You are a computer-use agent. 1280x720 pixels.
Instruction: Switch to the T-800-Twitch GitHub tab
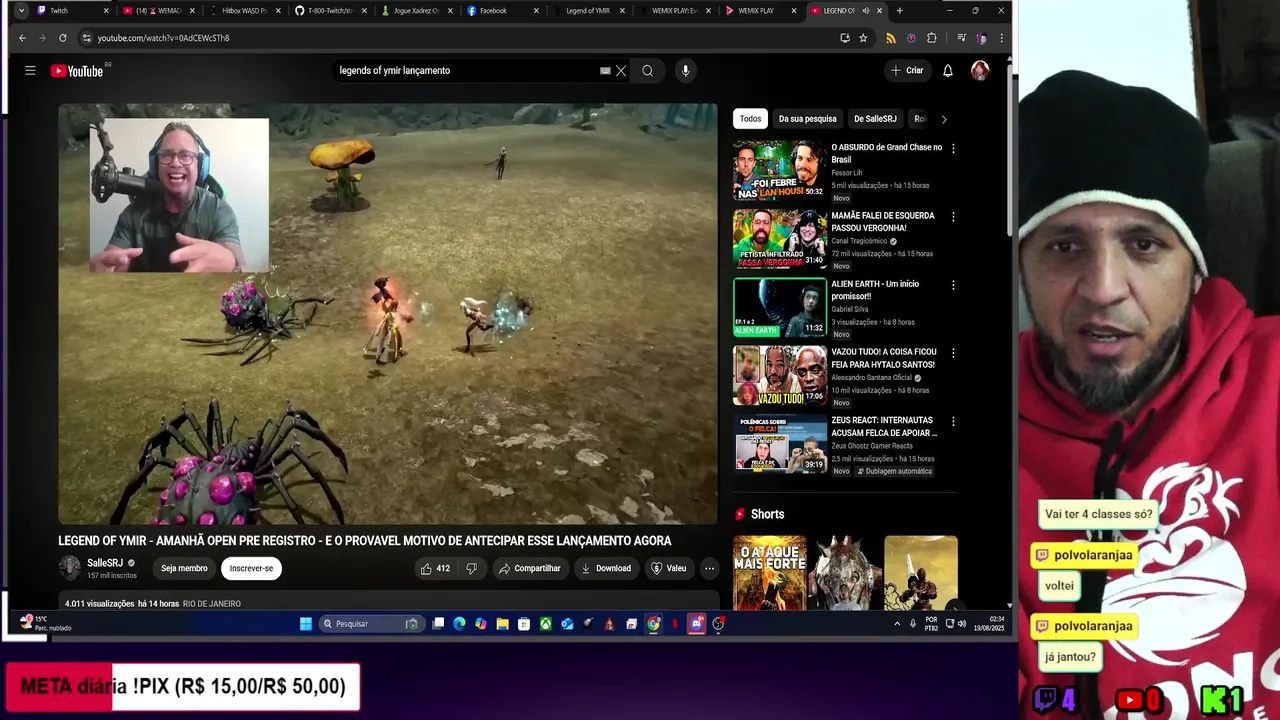tap(330, 11)
